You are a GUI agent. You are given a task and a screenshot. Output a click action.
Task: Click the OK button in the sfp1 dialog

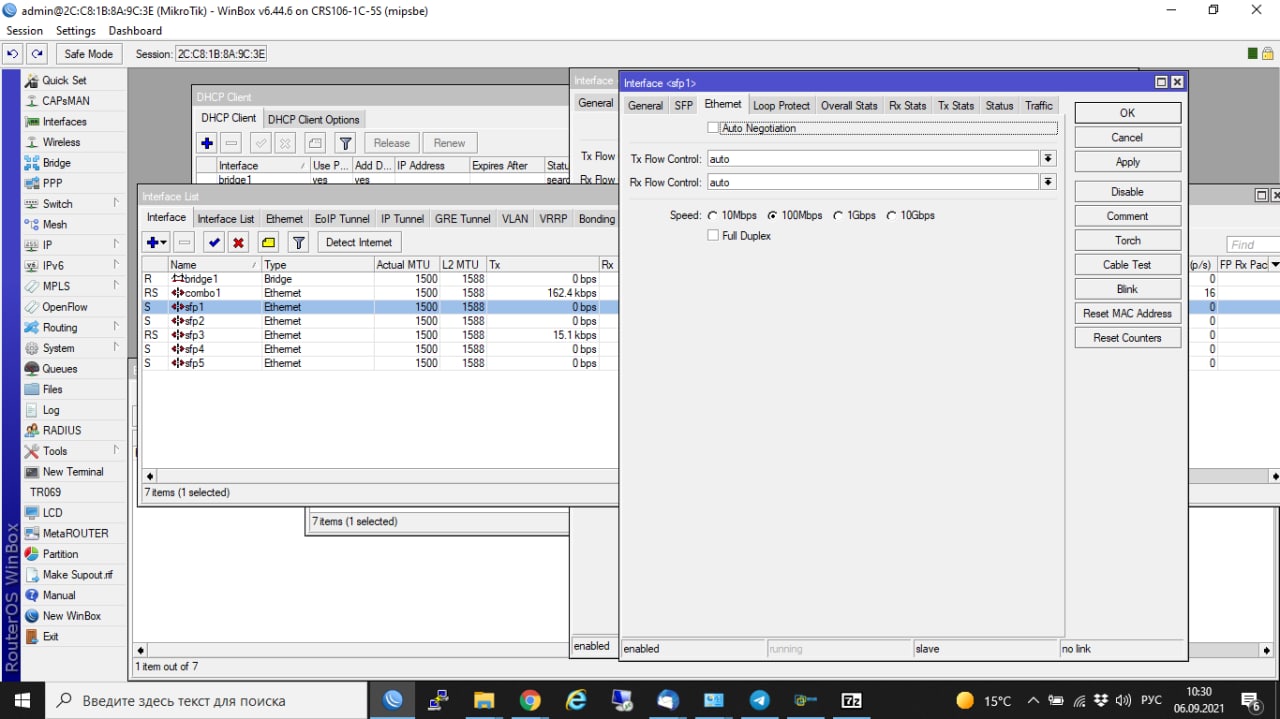pos(1127,113)
